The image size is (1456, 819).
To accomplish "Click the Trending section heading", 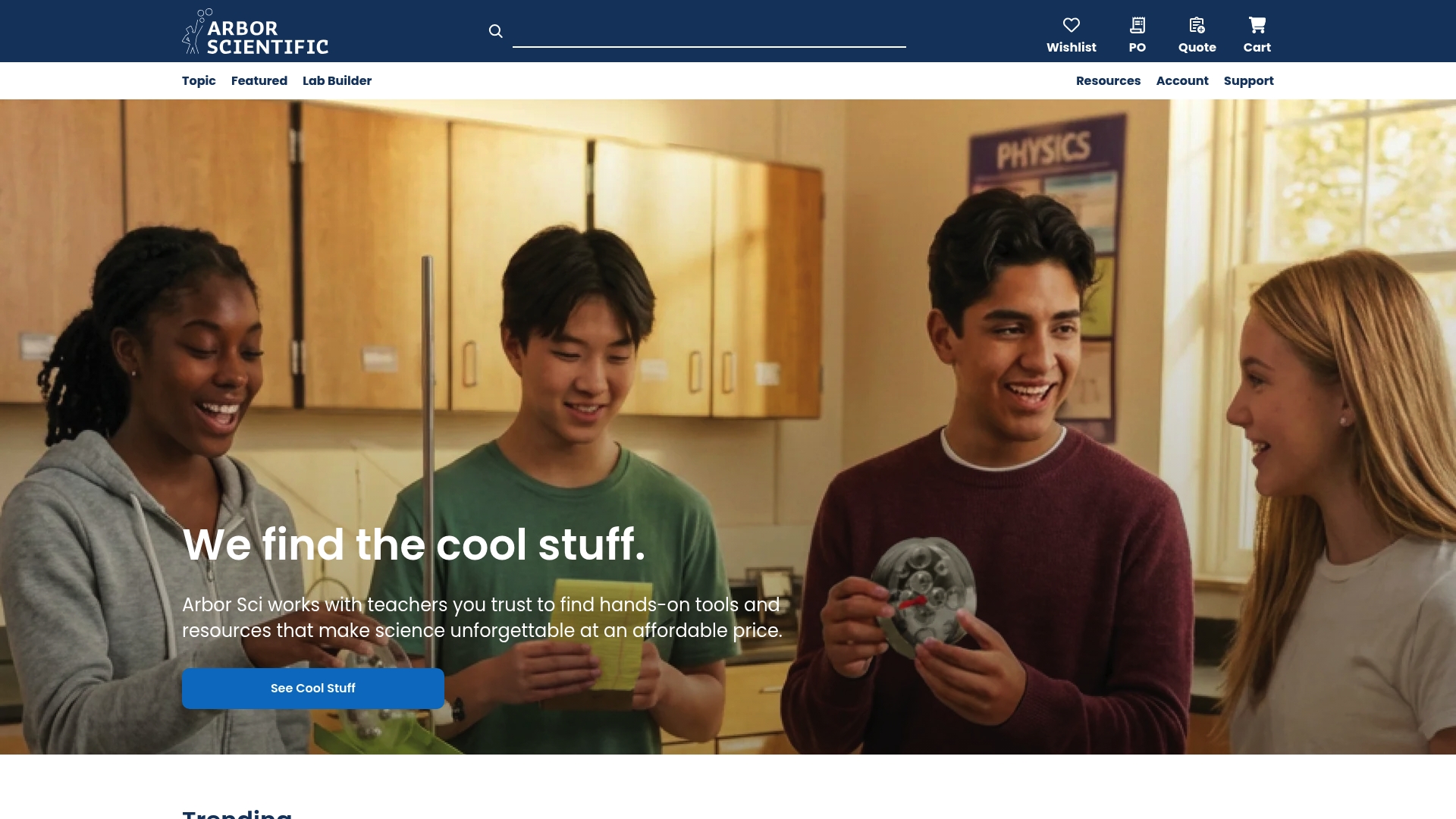I will click(237, 814).
